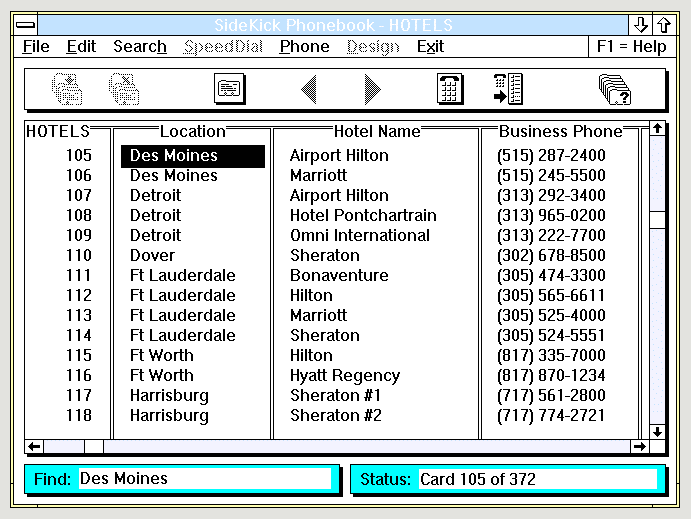Click Hyatt Regency hotel name
Image resolution: width=691 pixels, height=519 pixels.
point(345,376)
